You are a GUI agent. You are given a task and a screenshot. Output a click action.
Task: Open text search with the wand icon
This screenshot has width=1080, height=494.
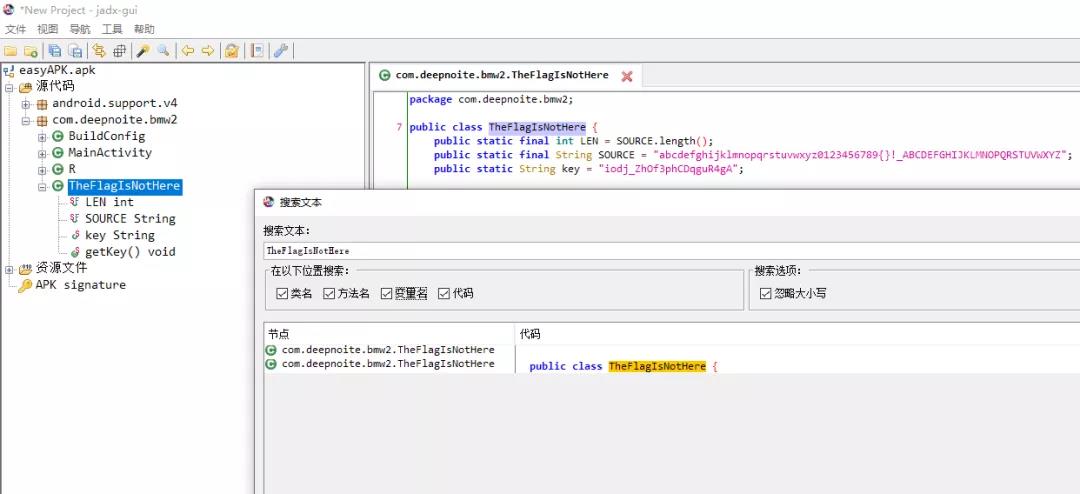click(143, 51)
